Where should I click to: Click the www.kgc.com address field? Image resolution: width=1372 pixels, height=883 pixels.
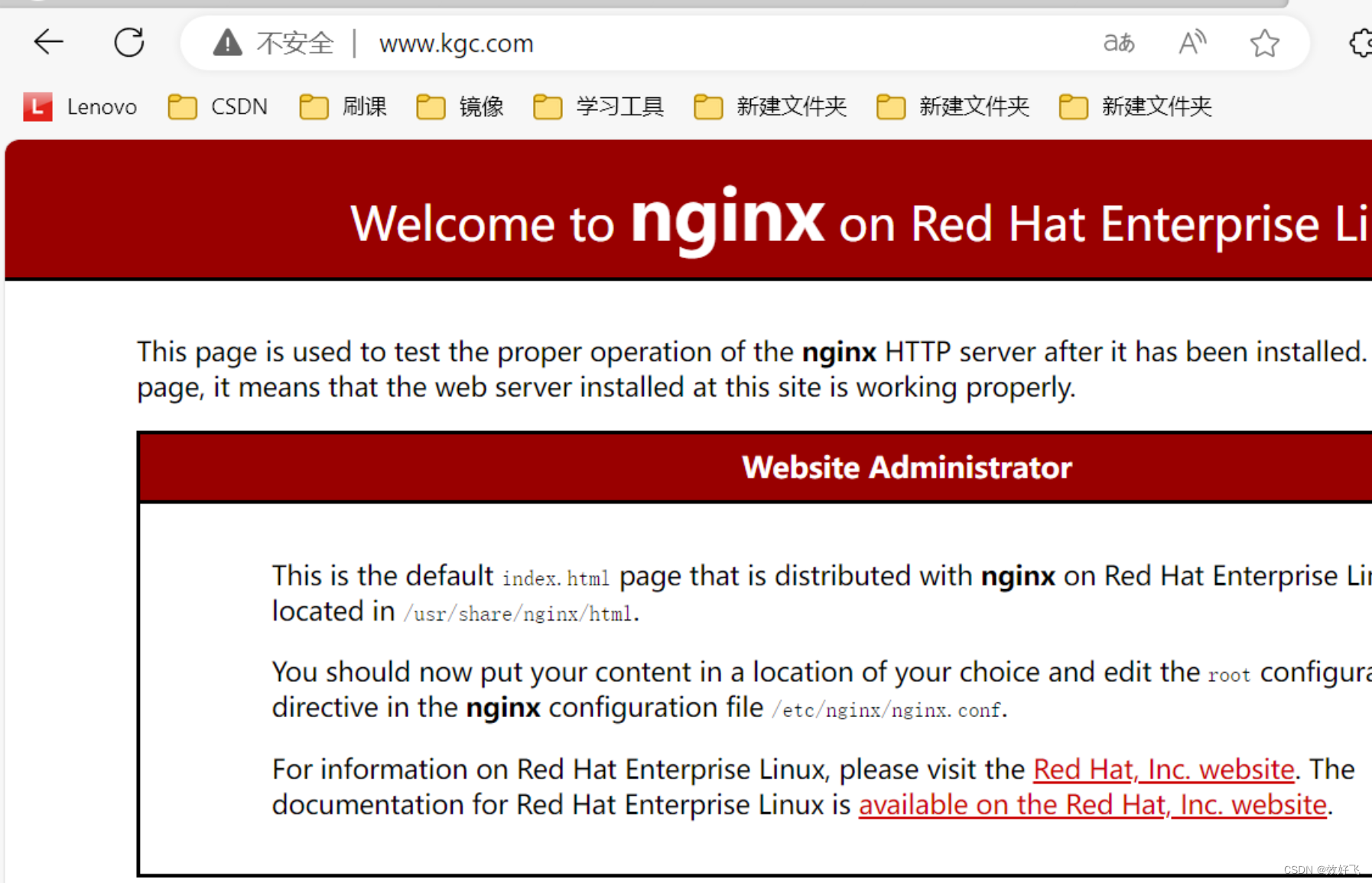456,44
